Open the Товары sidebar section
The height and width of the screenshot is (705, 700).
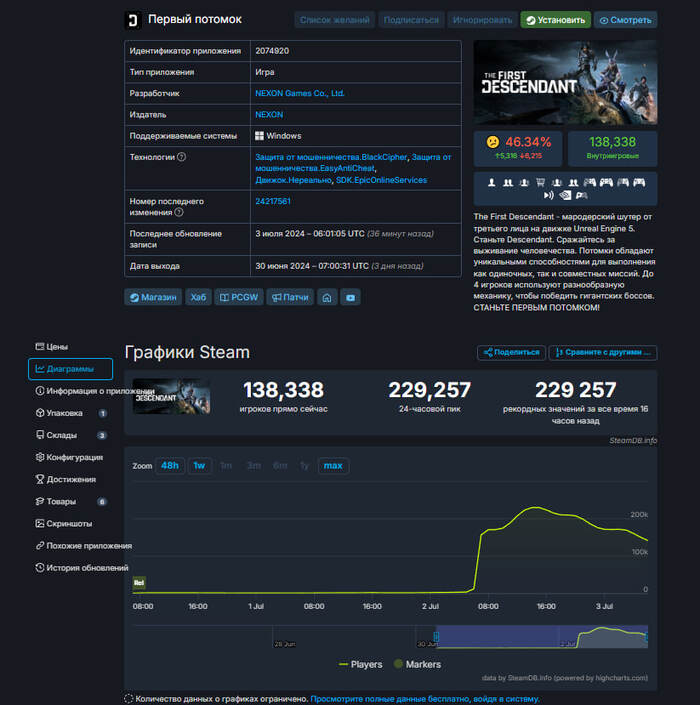click(x=71, y=501)
